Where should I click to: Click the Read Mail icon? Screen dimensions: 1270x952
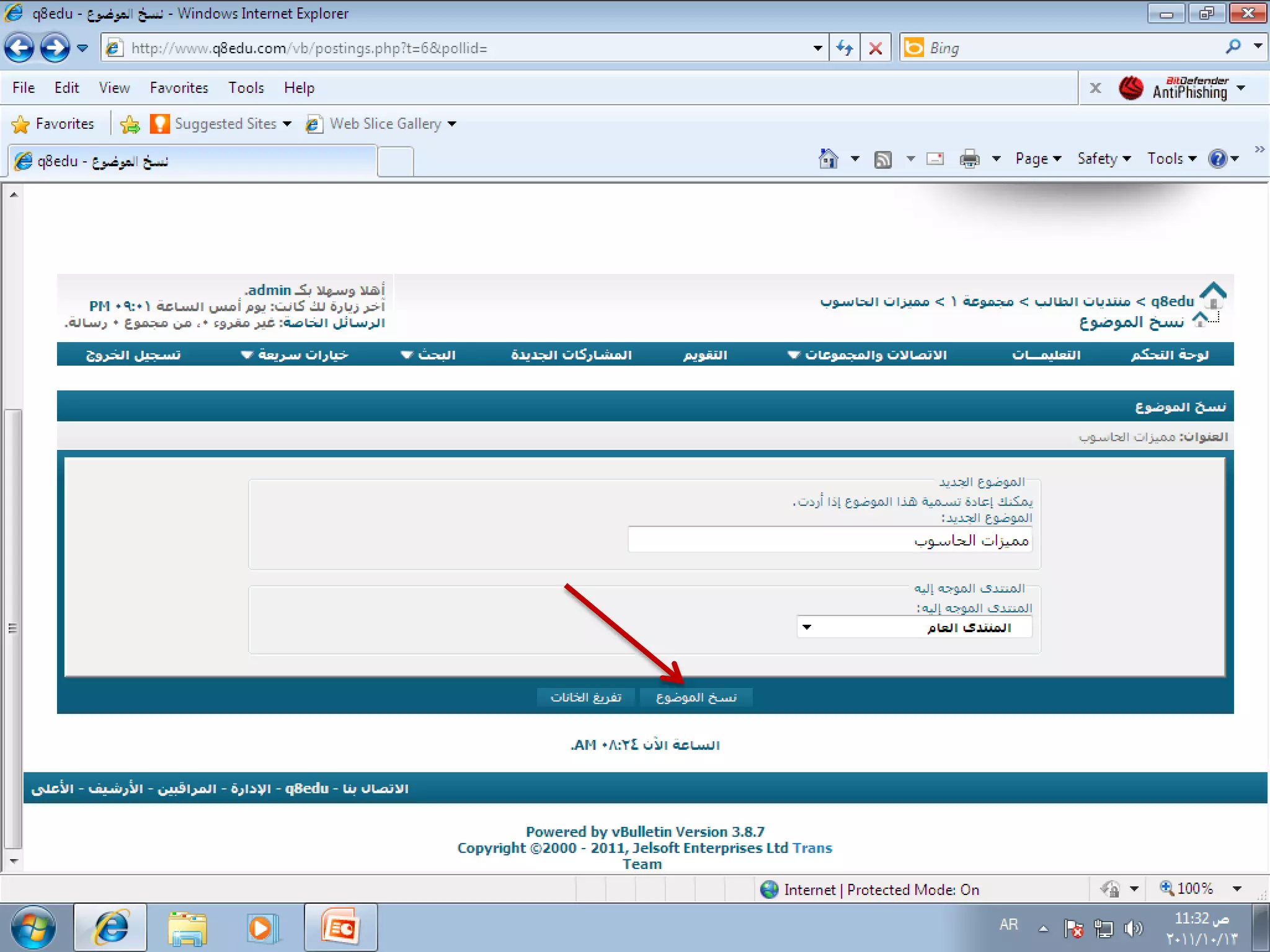(x=935, y=159)
